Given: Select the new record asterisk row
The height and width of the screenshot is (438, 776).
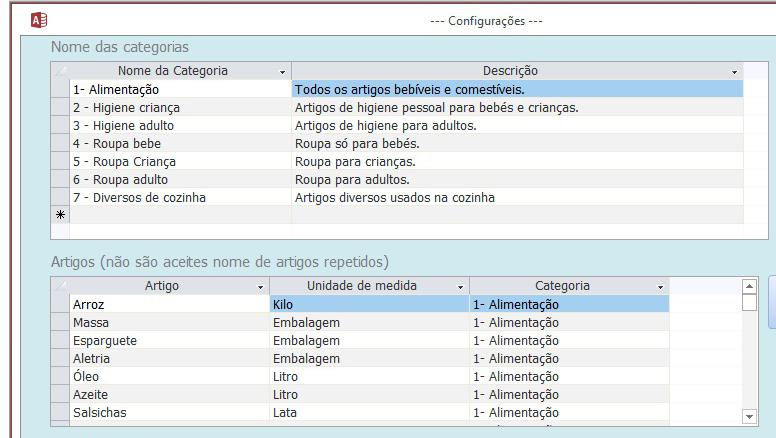Looking at the screenshot, I should (x=60, y=215).
